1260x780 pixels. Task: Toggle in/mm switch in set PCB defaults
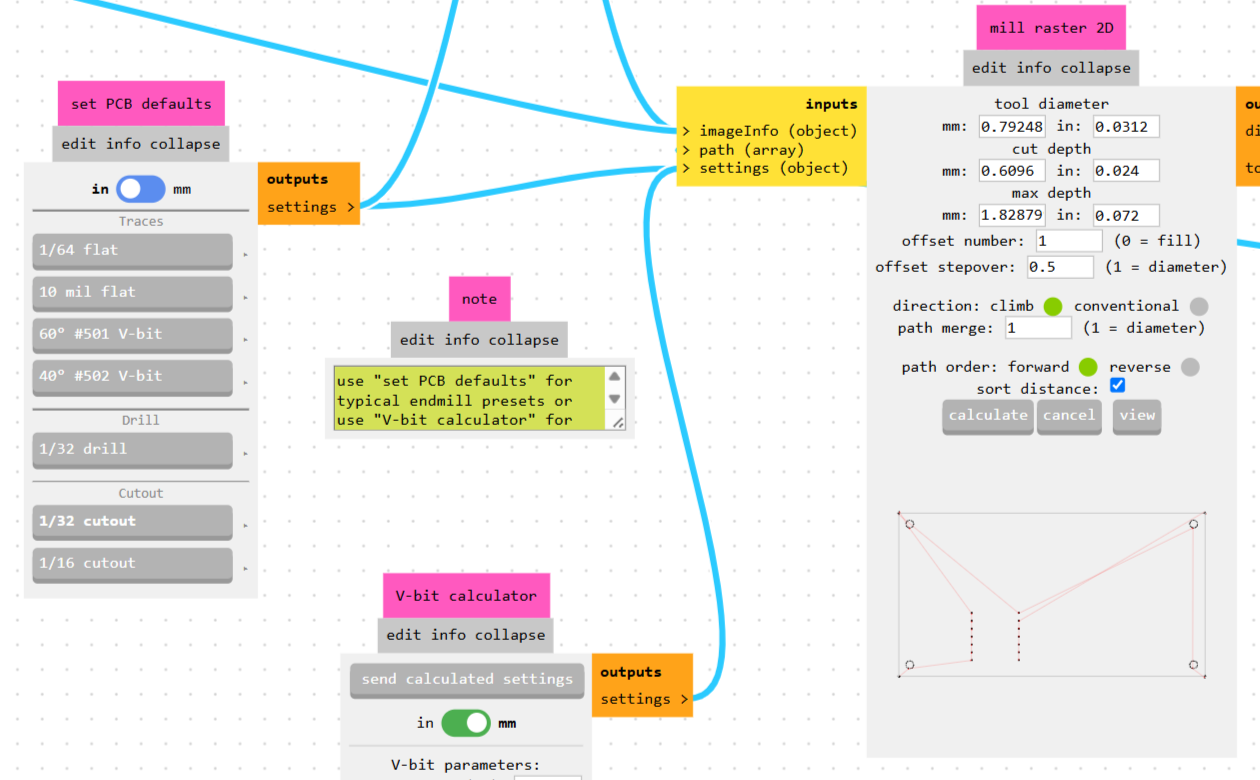click(141, 189)
